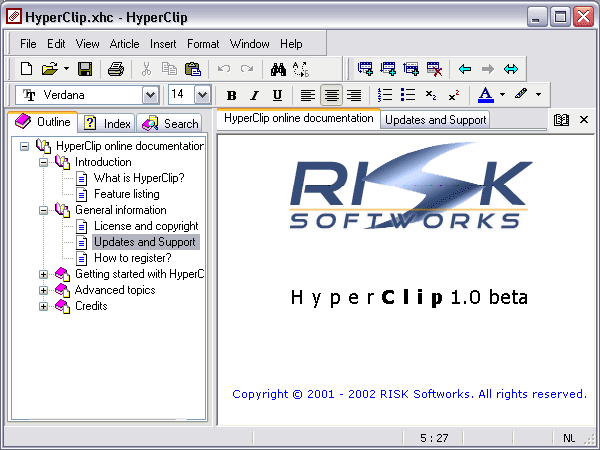Expand the Credits node
The image size is (600, 450).
[43, 307]
